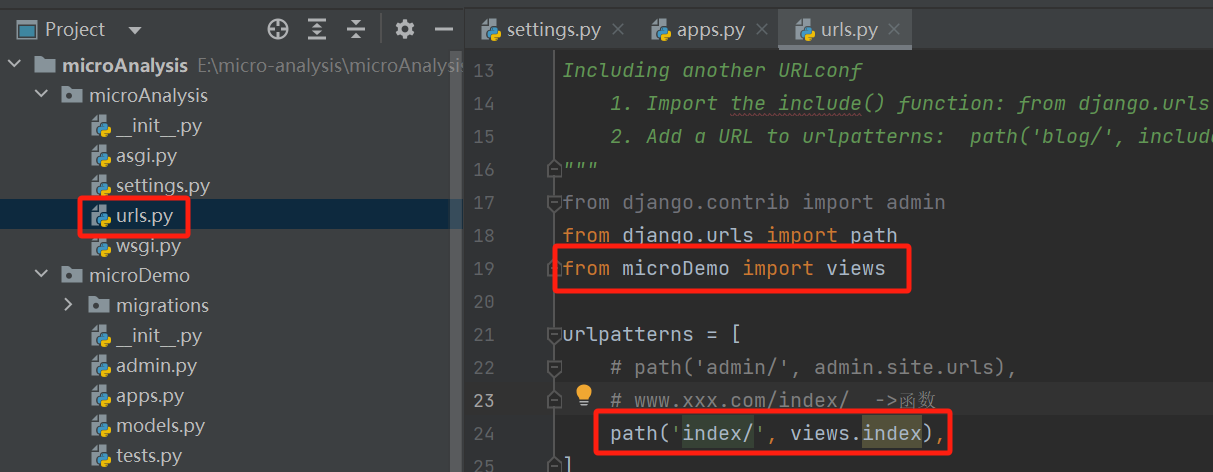Click the Python icon on settings.py tab
Screen dimensions: 1213x472
pyautogui.click(x=490, y=29)
